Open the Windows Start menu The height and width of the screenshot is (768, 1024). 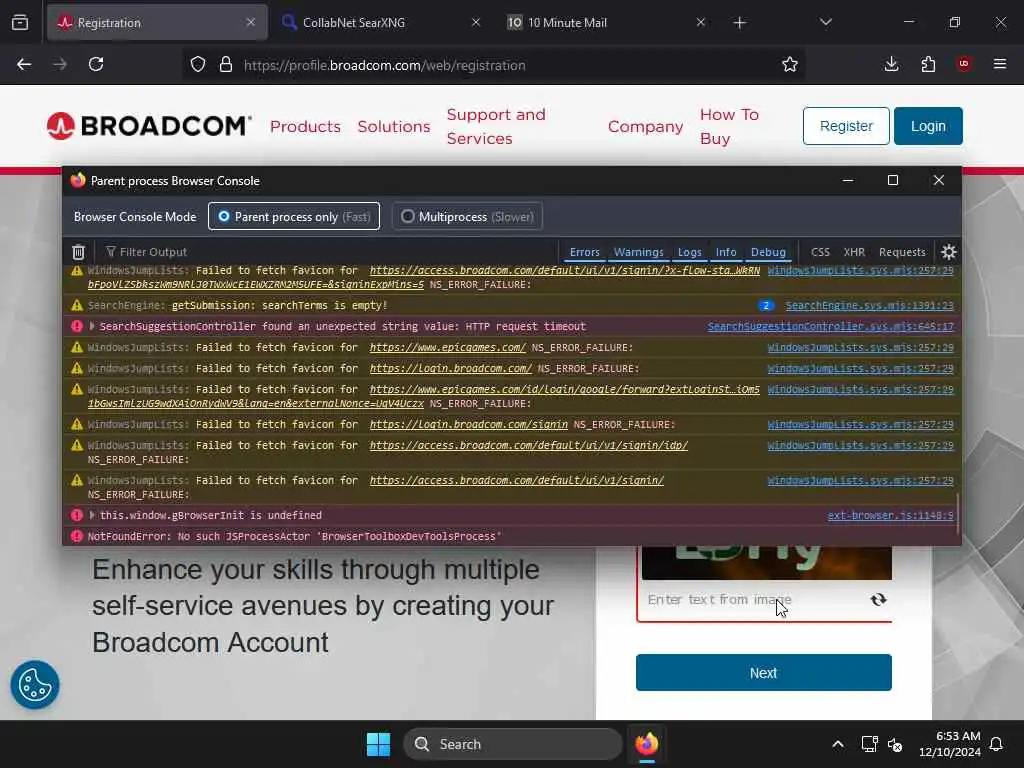coord(378,744)
